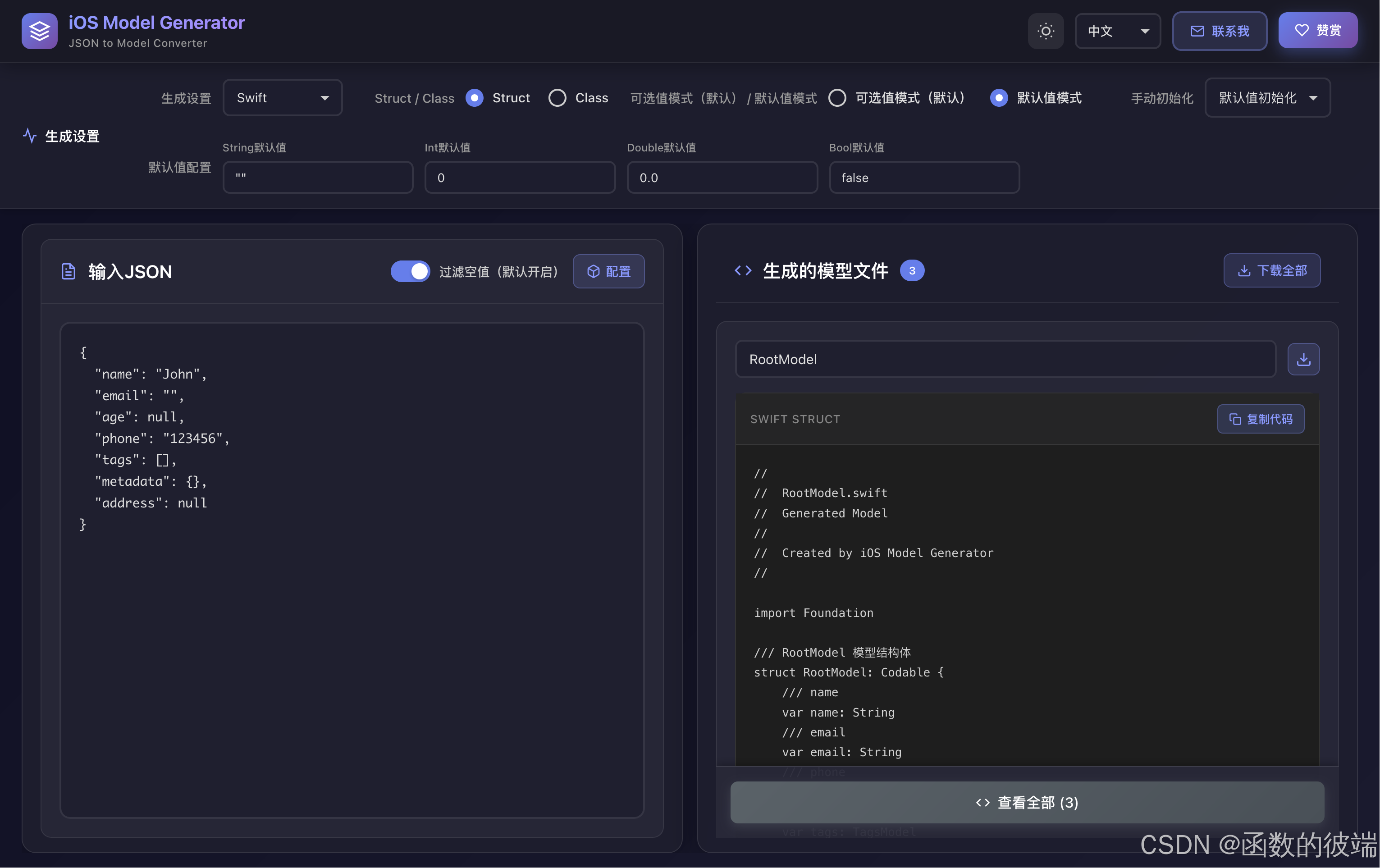Click the download icon in 下载全部 button
Image resolution: width=1380 pixels, height=868 pixels.
tap(1243, 270)
